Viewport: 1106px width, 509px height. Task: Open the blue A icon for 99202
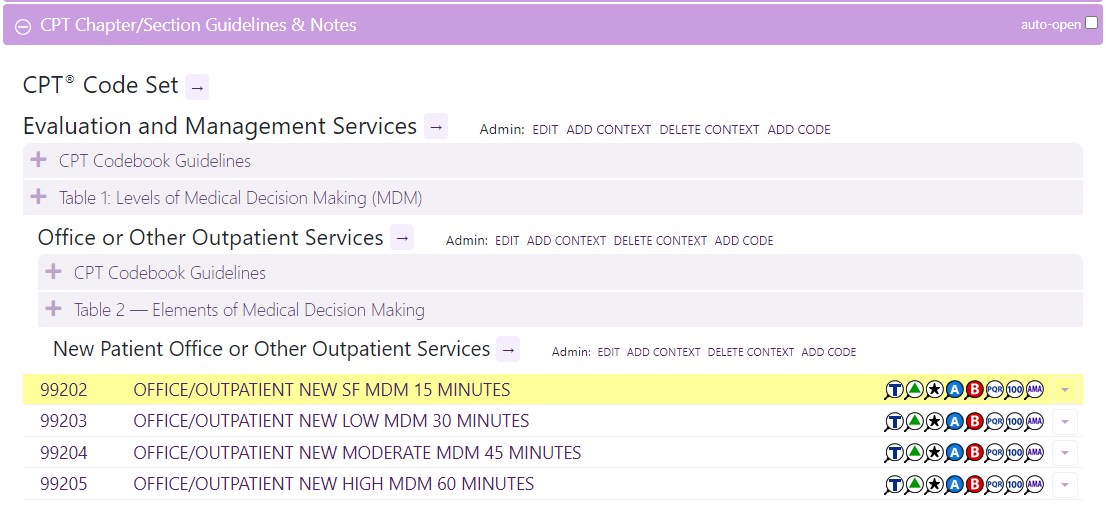[x=954, y=389]
